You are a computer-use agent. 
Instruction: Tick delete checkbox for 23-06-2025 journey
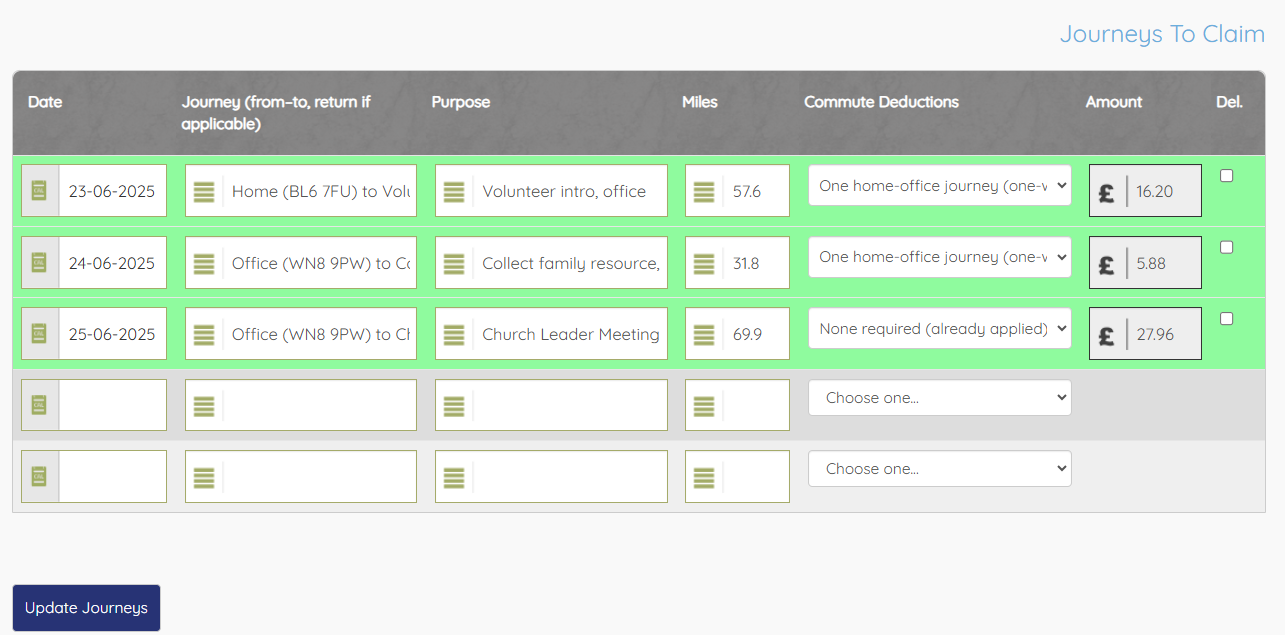tap(1227, 176)
